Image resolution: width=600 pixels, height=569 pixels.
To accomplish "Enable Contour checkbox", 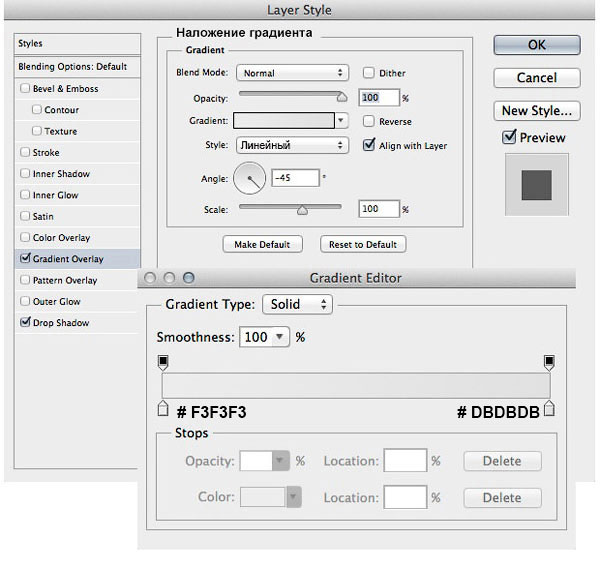I will 37,110.
